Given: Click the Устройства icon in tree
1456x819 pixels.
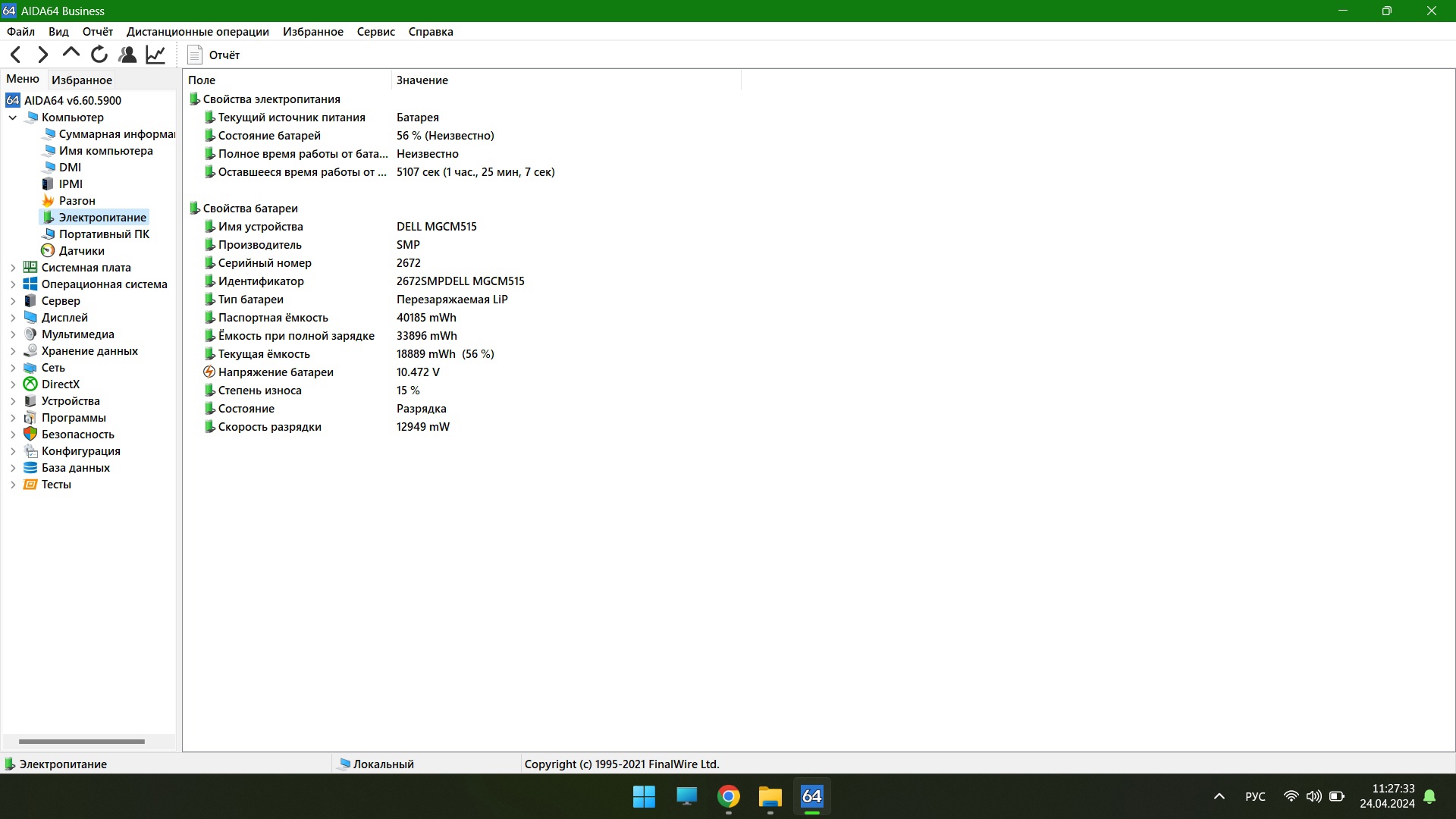Looking at the screenshot, I should click(30, 401).
